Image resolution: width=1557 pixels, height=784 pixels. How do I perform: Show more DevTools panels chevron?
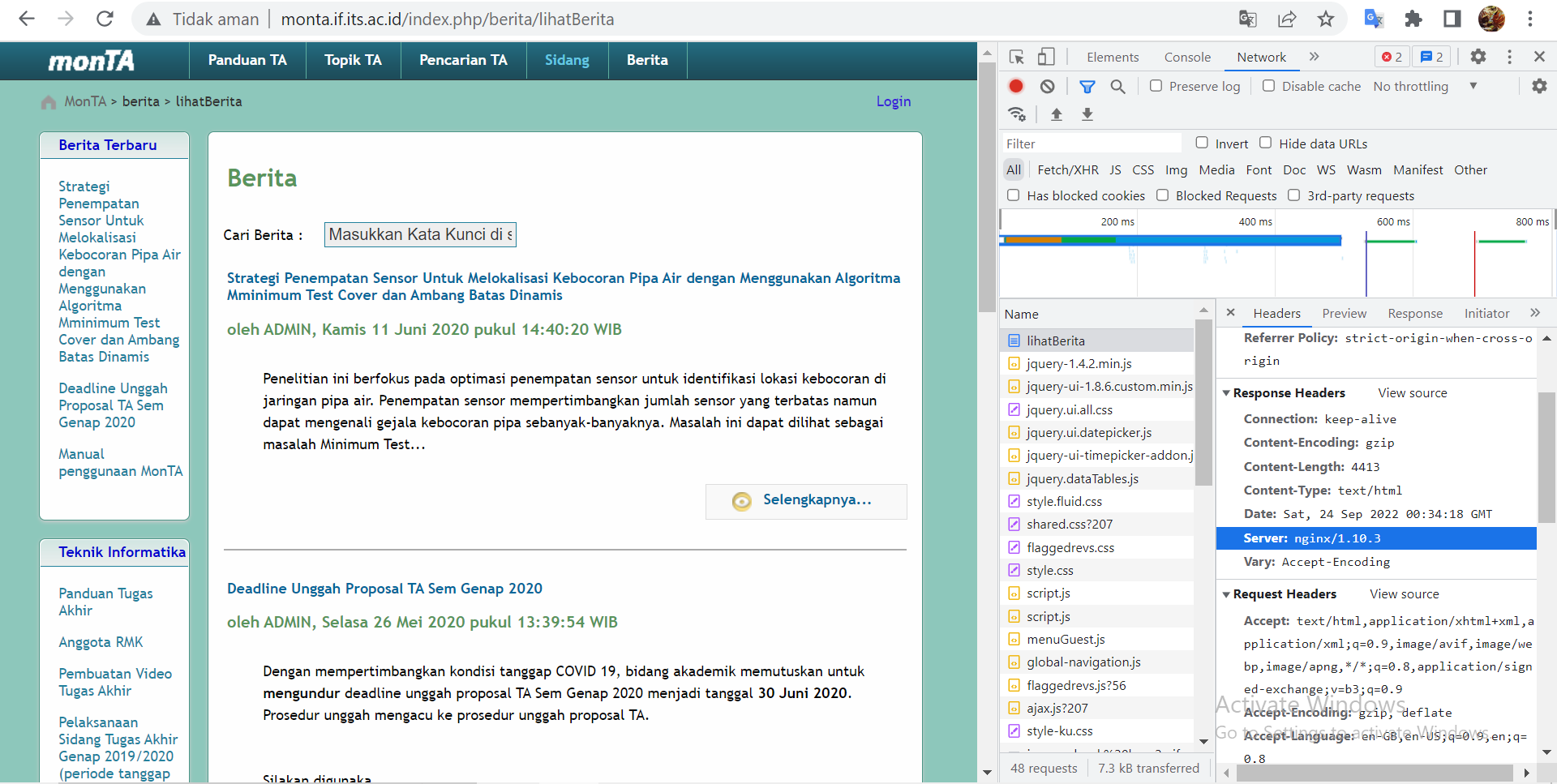pyautogui.click(x=1315, y=57)
